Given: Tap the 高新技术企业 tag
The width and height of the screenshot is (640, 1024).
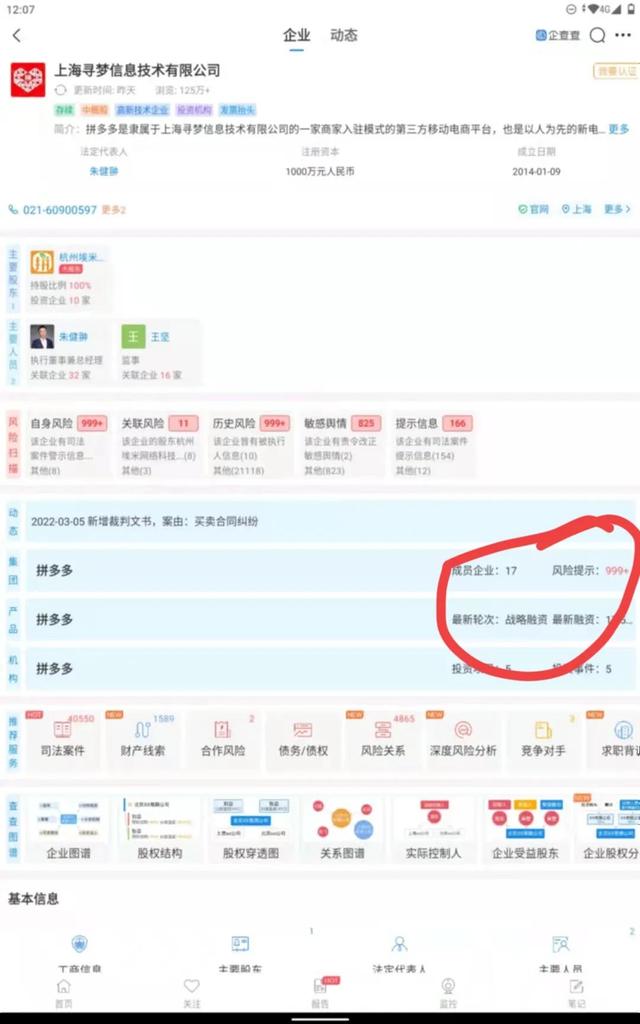Looking at the screenshot, I should tap(142, 110).
